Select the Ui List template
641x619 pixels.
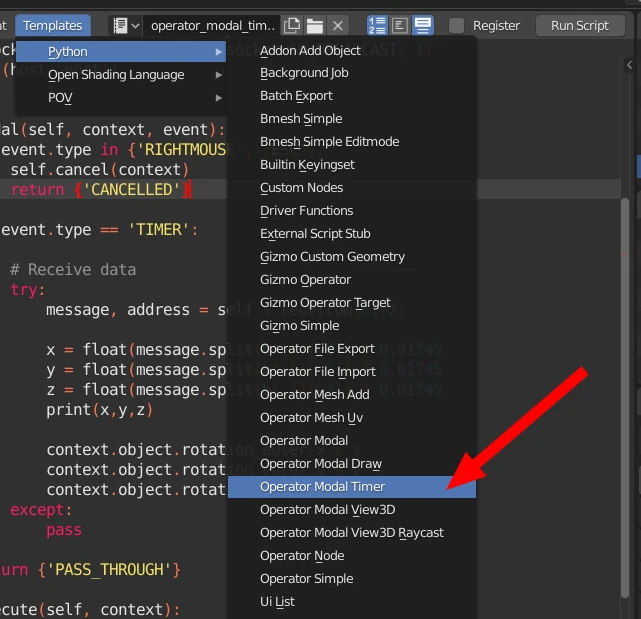[277, 602]
